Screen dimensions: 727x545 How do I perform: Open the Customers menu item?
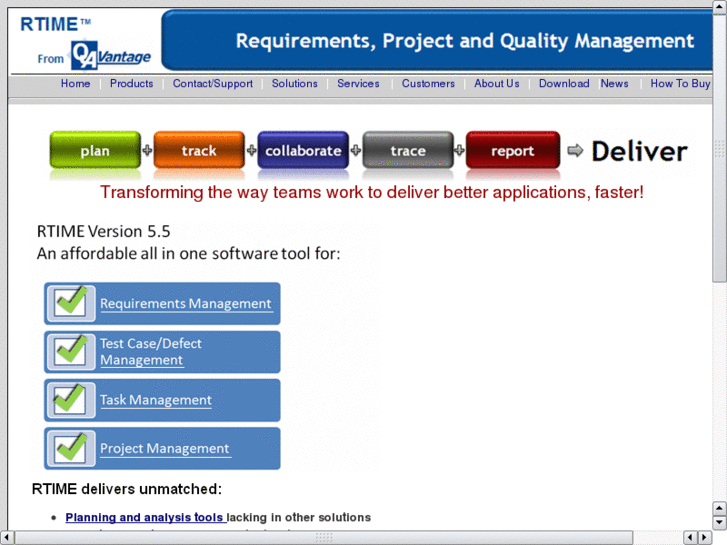[x=428, y=83]
